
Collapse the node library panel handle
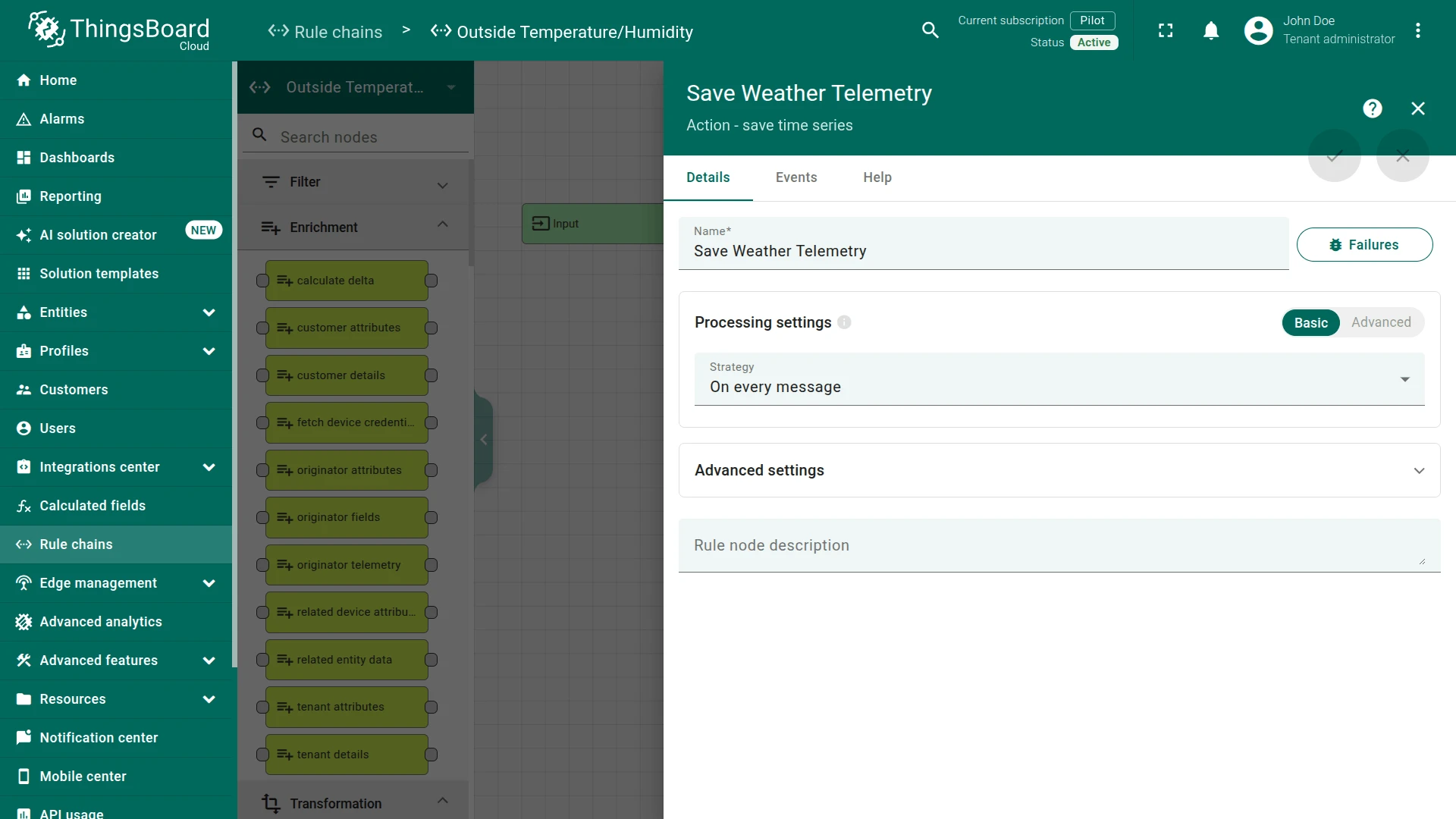click(x=484, y=440)
